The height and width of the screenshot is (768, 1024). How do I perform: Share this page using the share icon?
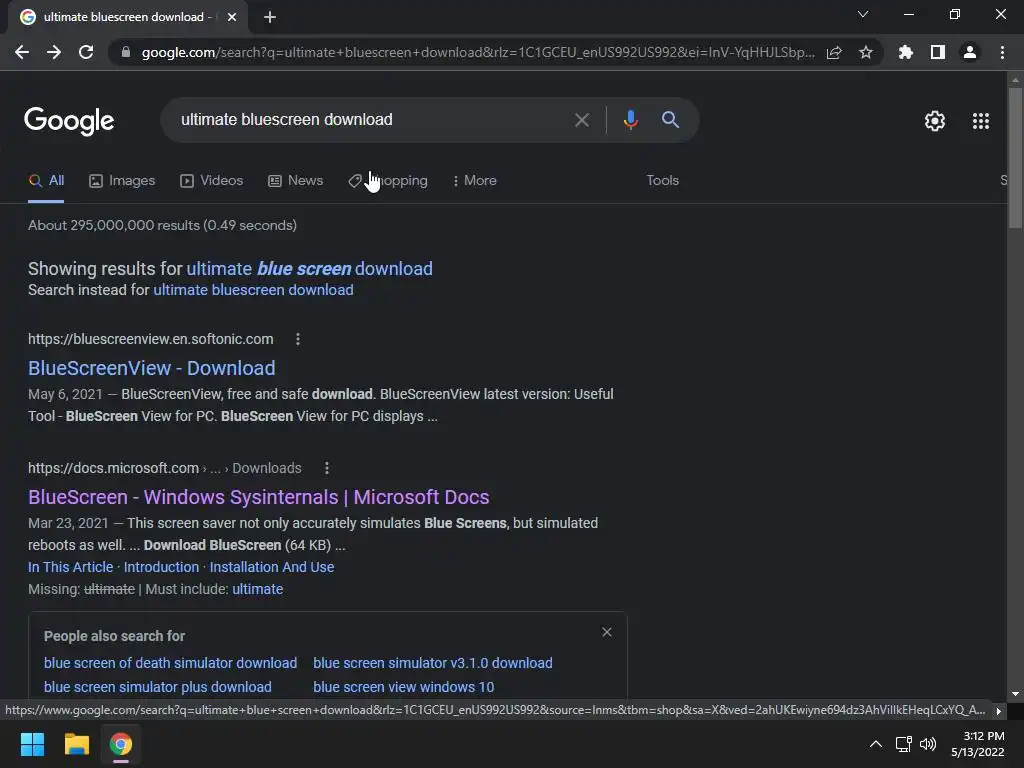834,52
